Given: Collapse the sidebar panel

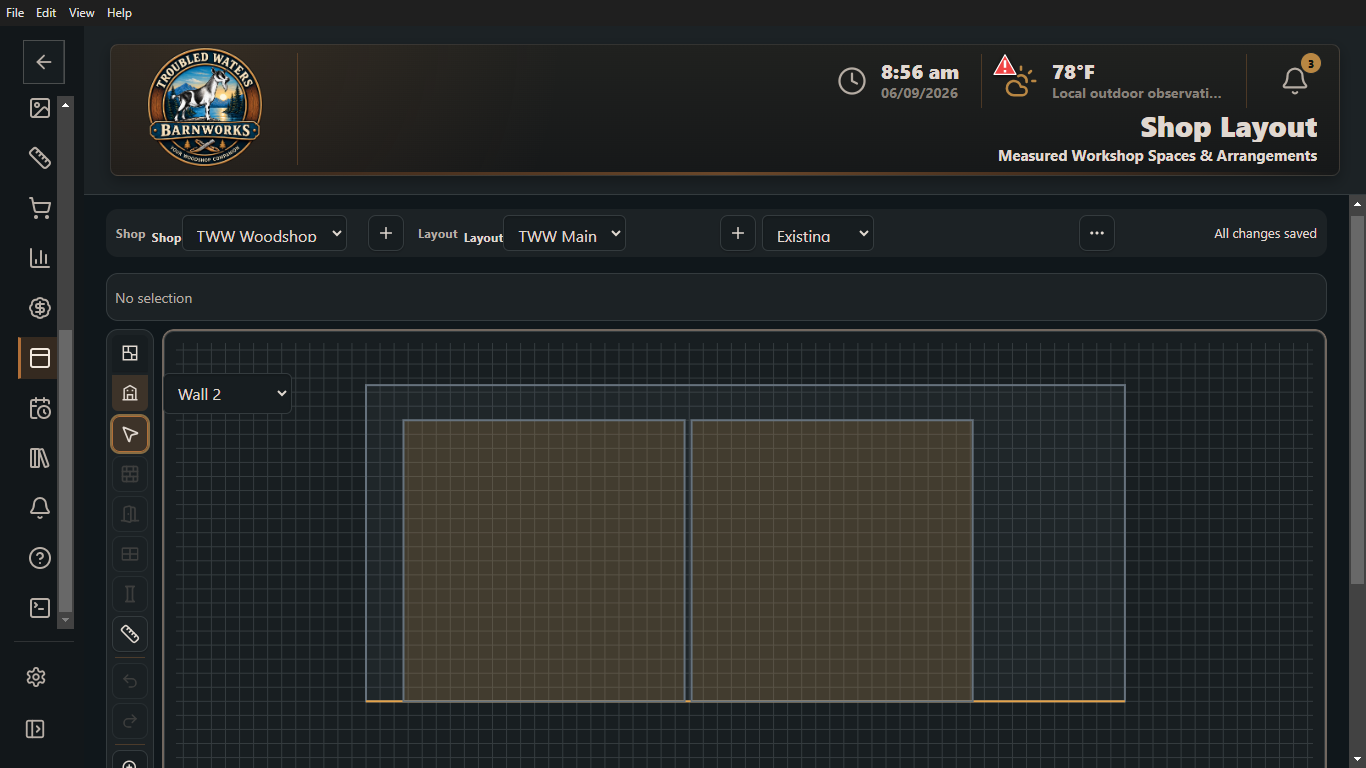Looking at the screenshot, I should coord(36,729).
